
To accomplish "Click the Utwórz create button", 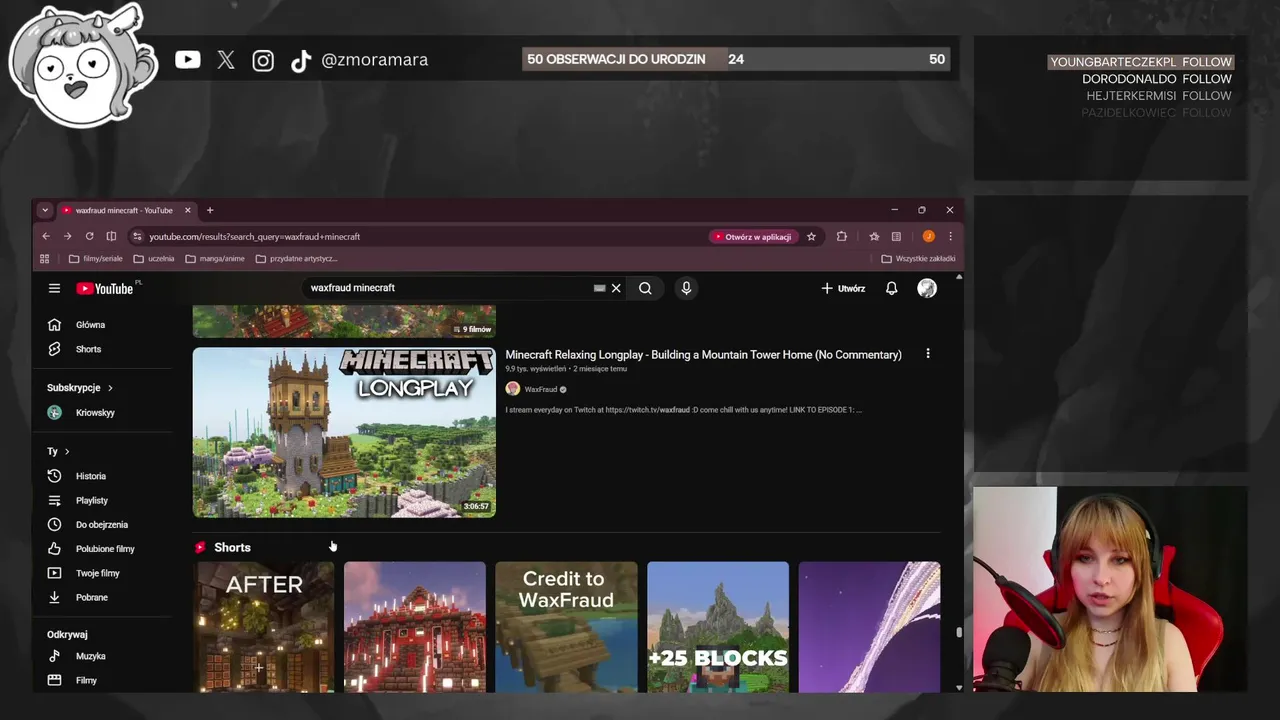I will click(x=843, y=288).
